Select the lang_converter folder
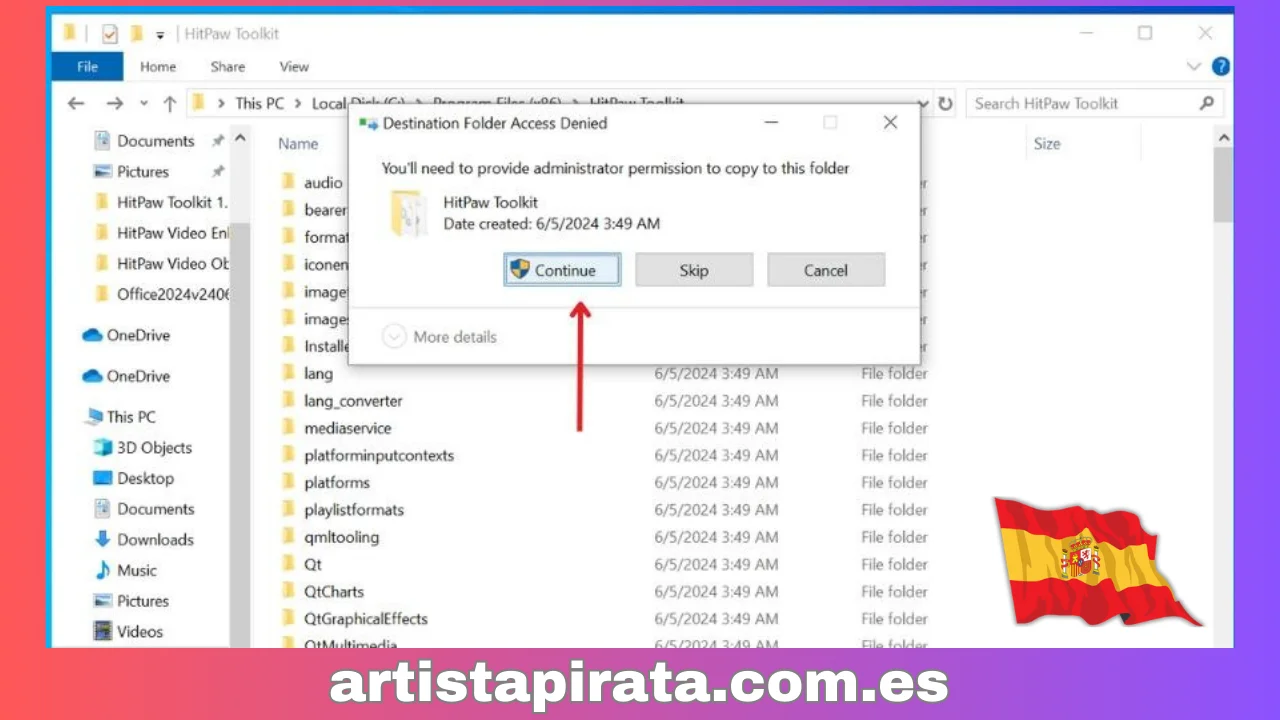This screenshot has width=1280, height=720. click(x=353, y=401)
